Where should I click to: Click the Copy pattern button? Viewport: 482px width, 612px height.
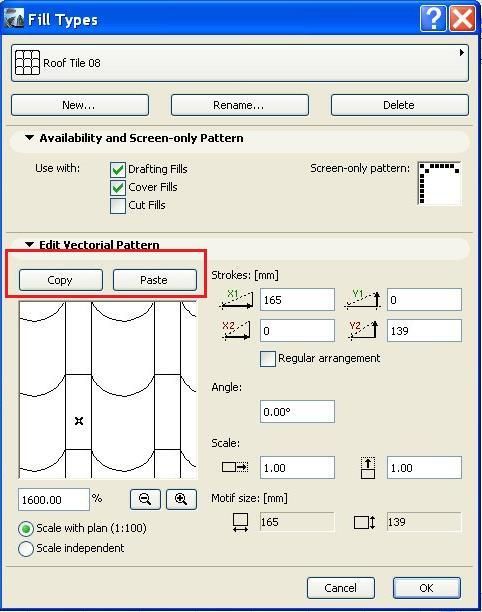(x=61, y=280)
